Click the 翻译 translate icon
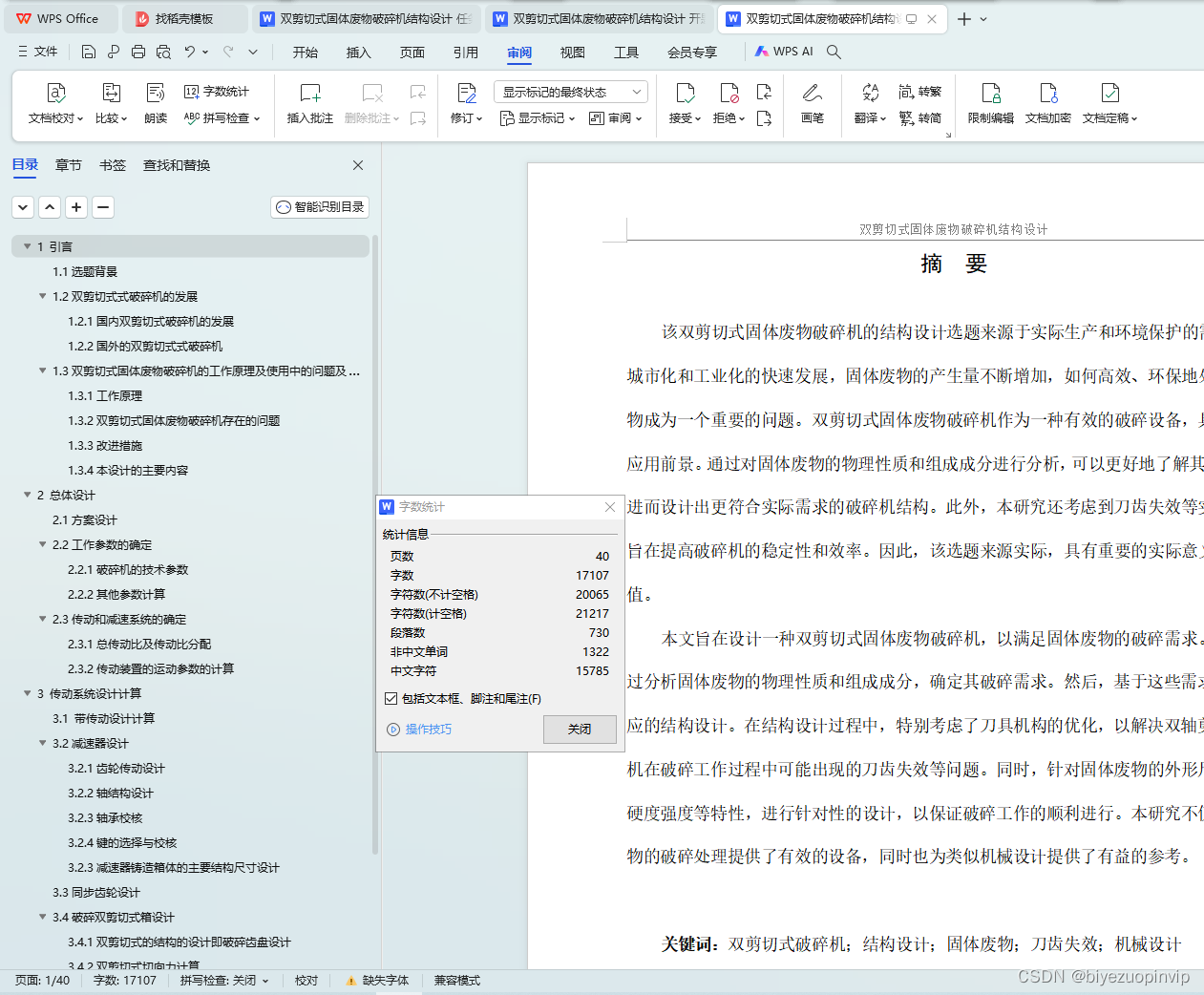Viewport: 1204px width, 995px height. click(x=870, y=93)
